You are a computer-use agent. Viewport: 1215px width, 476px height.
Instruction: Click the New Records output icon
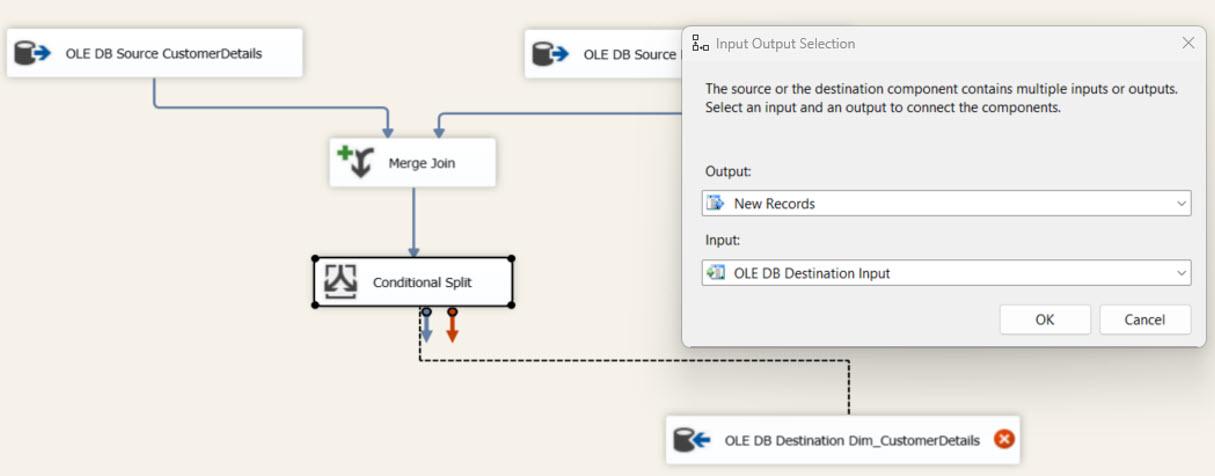(716, 203)
